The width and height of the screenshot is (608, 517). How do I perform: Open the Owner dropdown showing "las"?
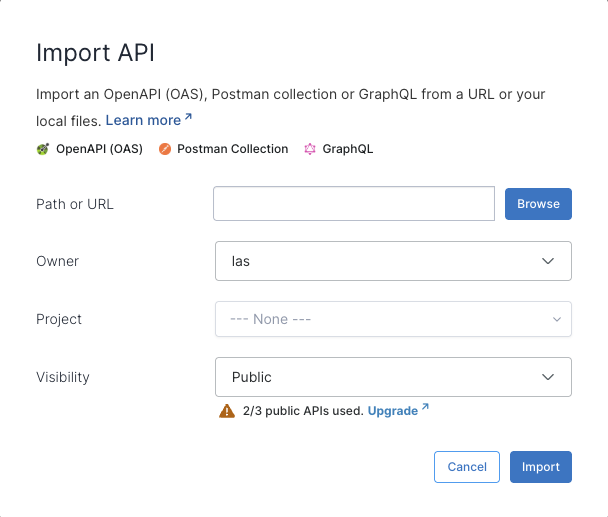pos(393,261)
